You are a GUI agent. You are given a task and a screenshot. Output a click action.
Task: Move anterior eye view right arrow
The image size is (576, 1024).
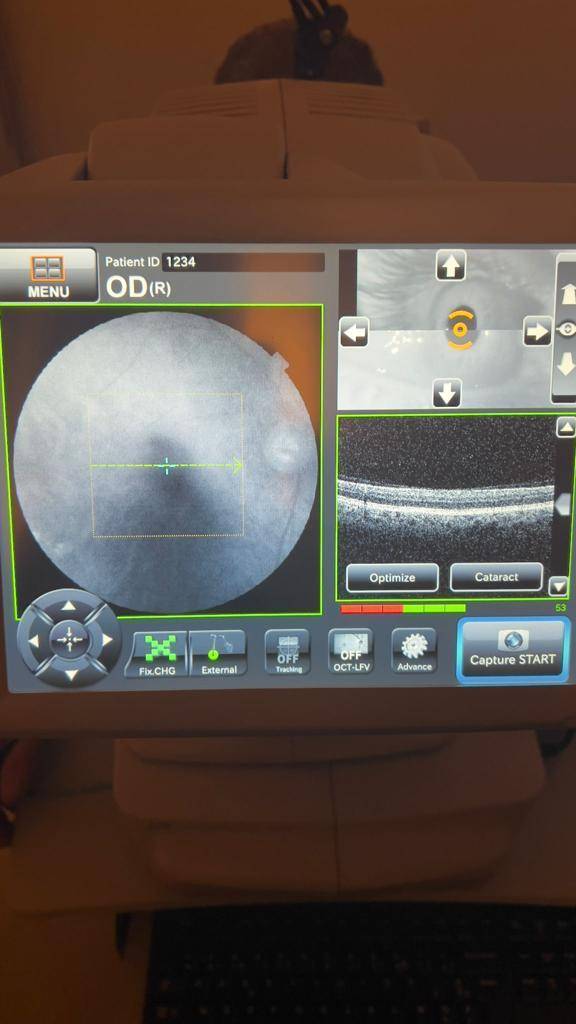pos(538,332)
